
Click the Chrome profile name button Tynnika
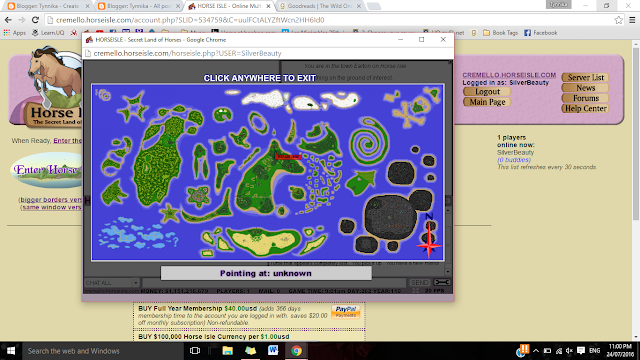point(558,4)
